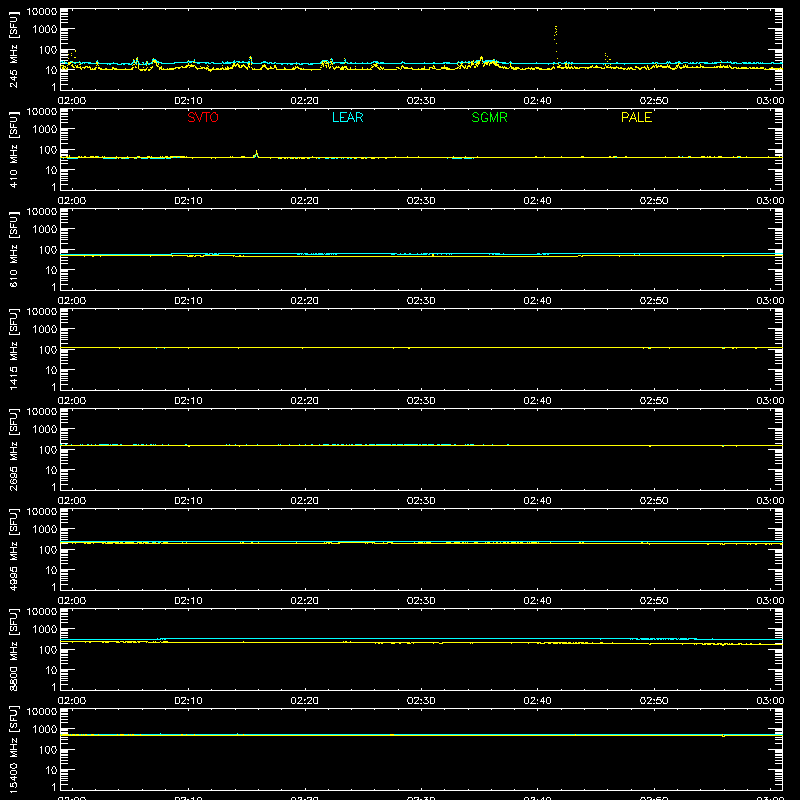
Task: Click 02:40 time label under 1415 MHz plot
Action: click(x=537, y=401)
